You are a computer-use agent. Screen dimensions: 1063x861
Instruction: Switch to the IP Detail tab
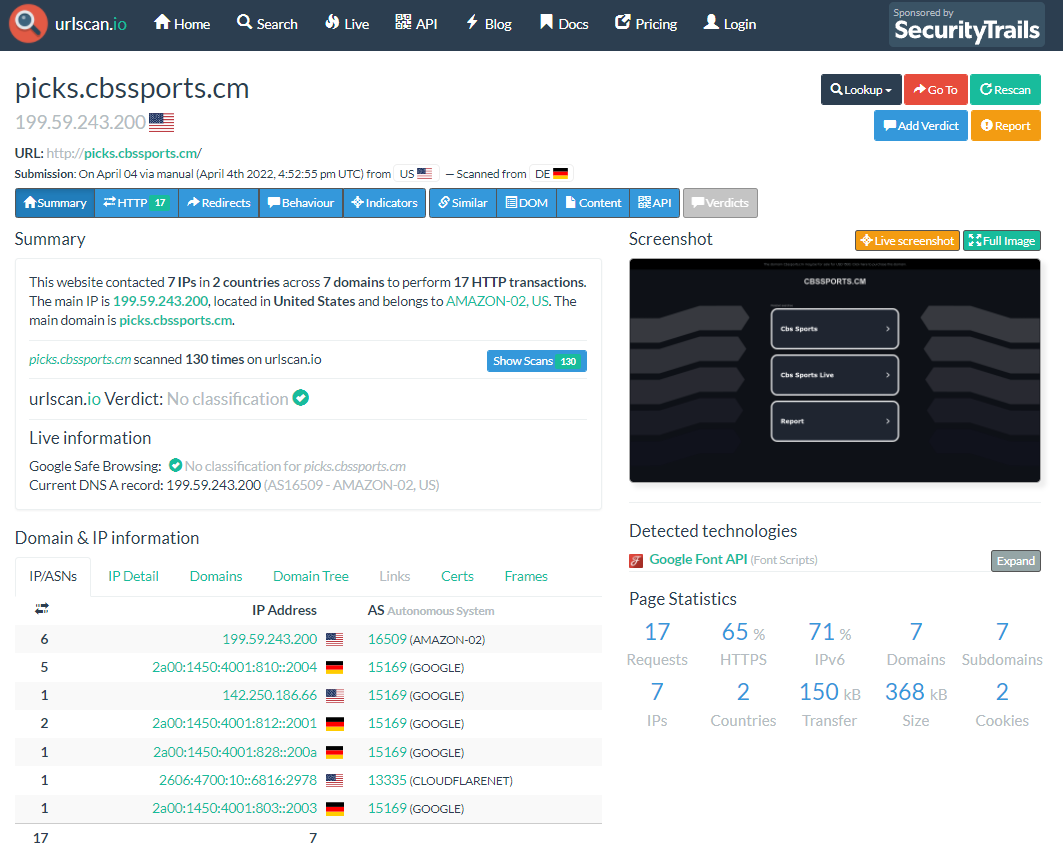134,576
